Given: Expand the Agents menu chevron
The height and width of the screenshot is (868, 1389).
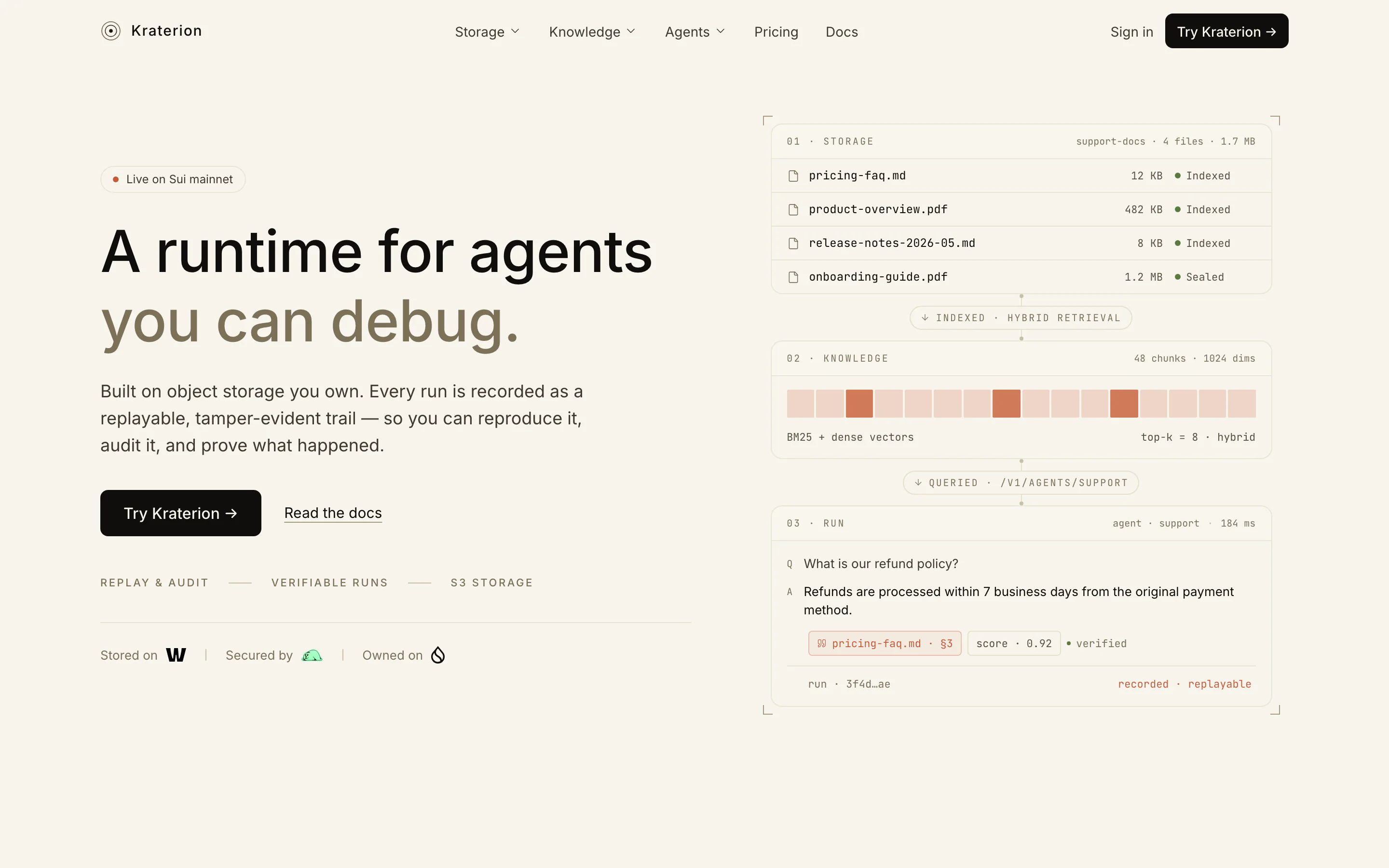Looking at the screenshot, I should click(x=721, y=31).
